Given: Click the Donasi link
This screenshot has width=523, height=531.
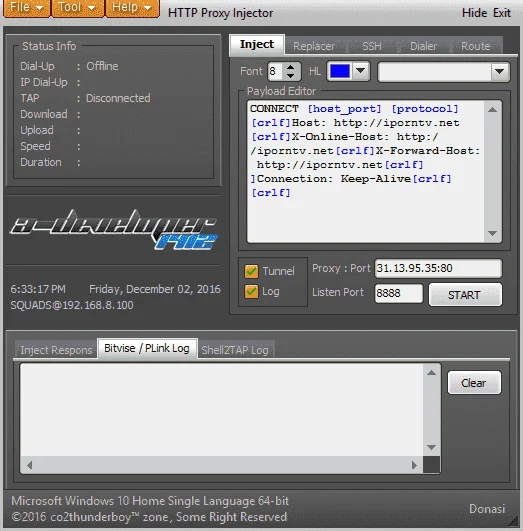Looking at the screenshot, I should pos(487,509).
